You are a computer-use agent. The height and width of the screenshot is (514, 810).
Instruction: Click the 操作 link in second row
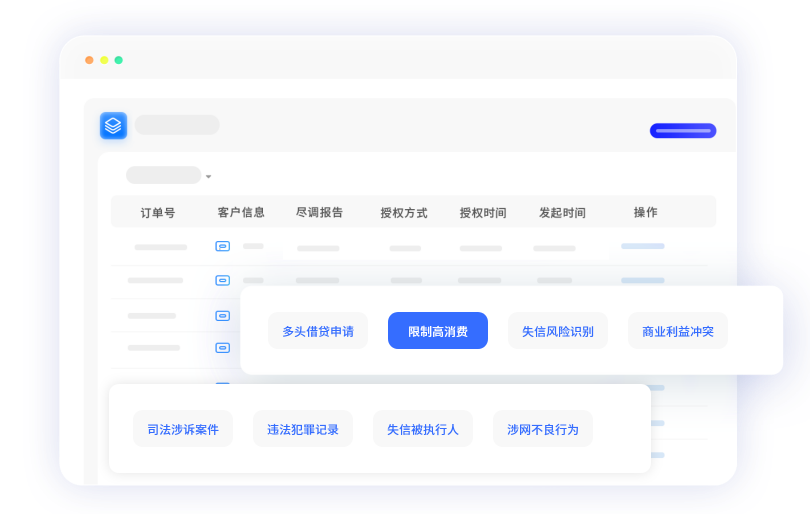pyautogui.click(x=642, y=280)
